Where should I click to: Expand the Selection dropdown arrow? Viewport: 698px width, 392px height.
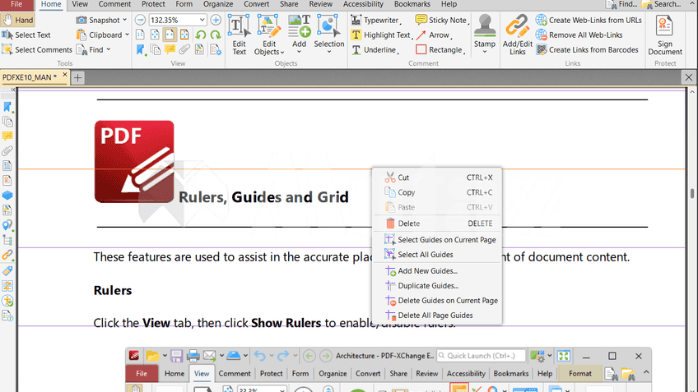(x=329, y=52)
